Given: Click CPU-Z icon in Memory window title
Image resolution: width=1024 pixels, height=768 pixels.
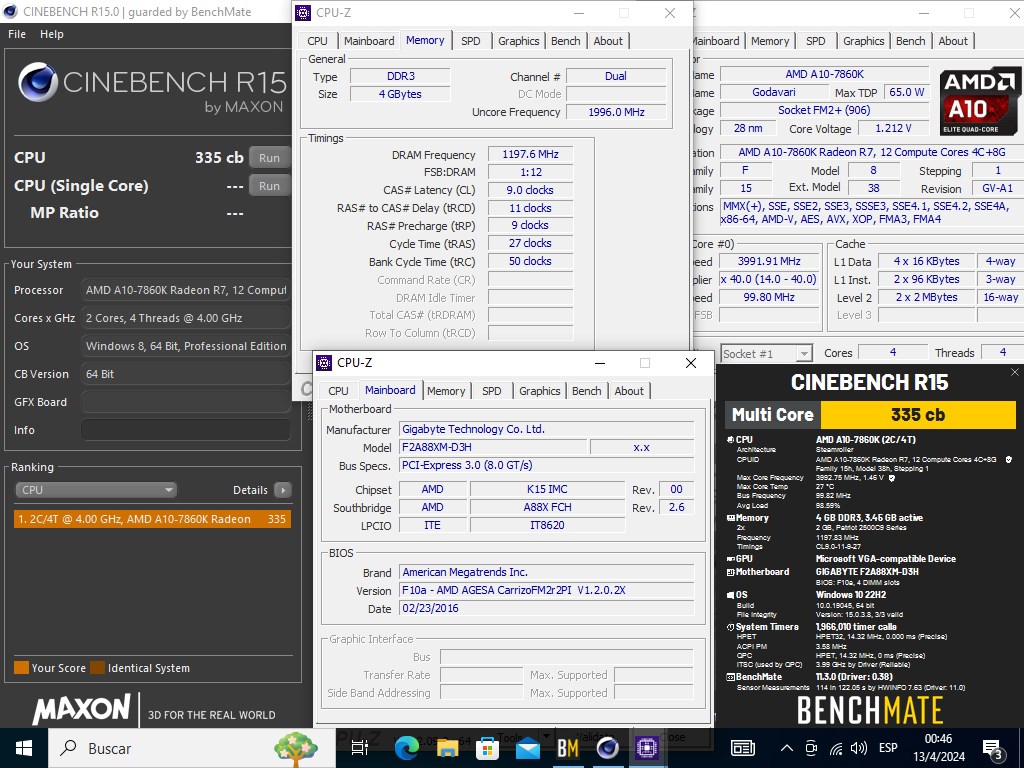Looking at the screenshot, I should pos(303,12).
